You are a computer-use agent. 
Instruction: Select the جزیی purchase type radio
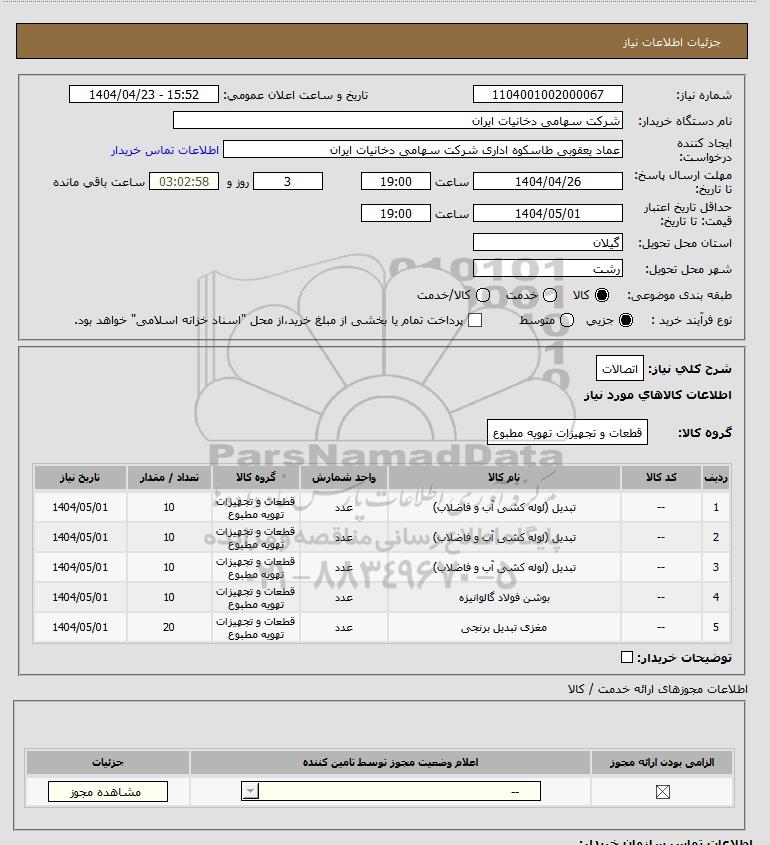point(626,320)
